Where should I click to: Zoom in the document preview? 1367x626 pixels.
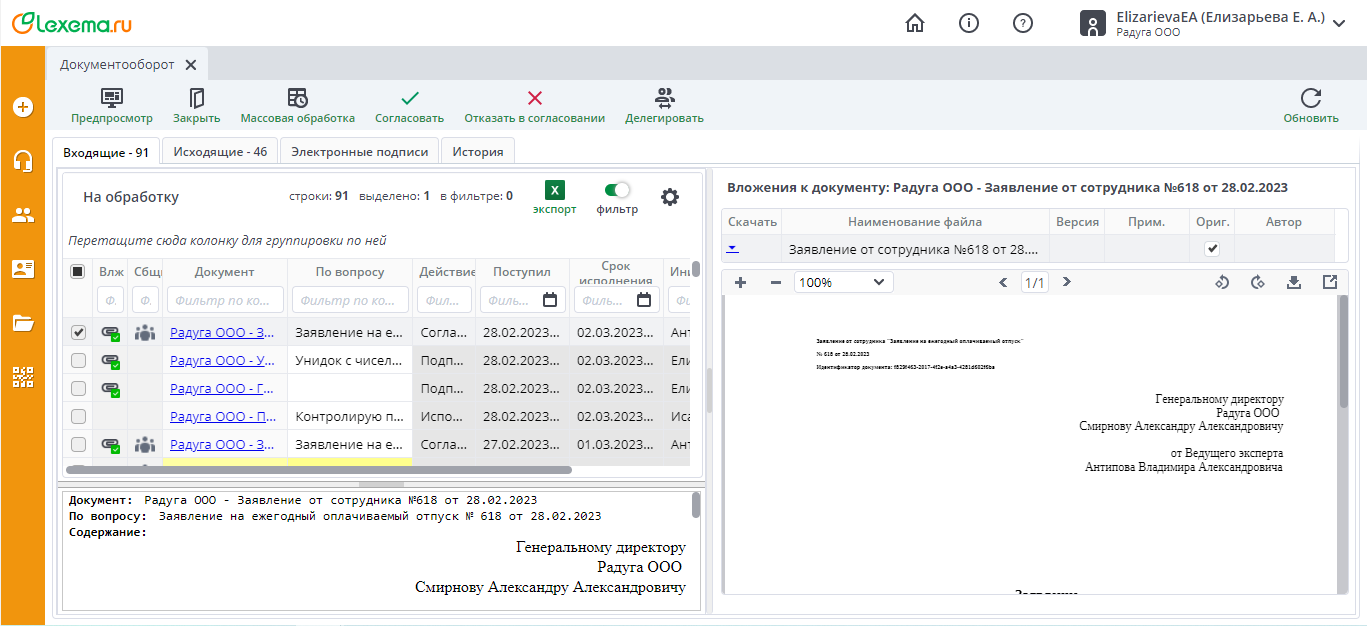click(x=741, y=282)
